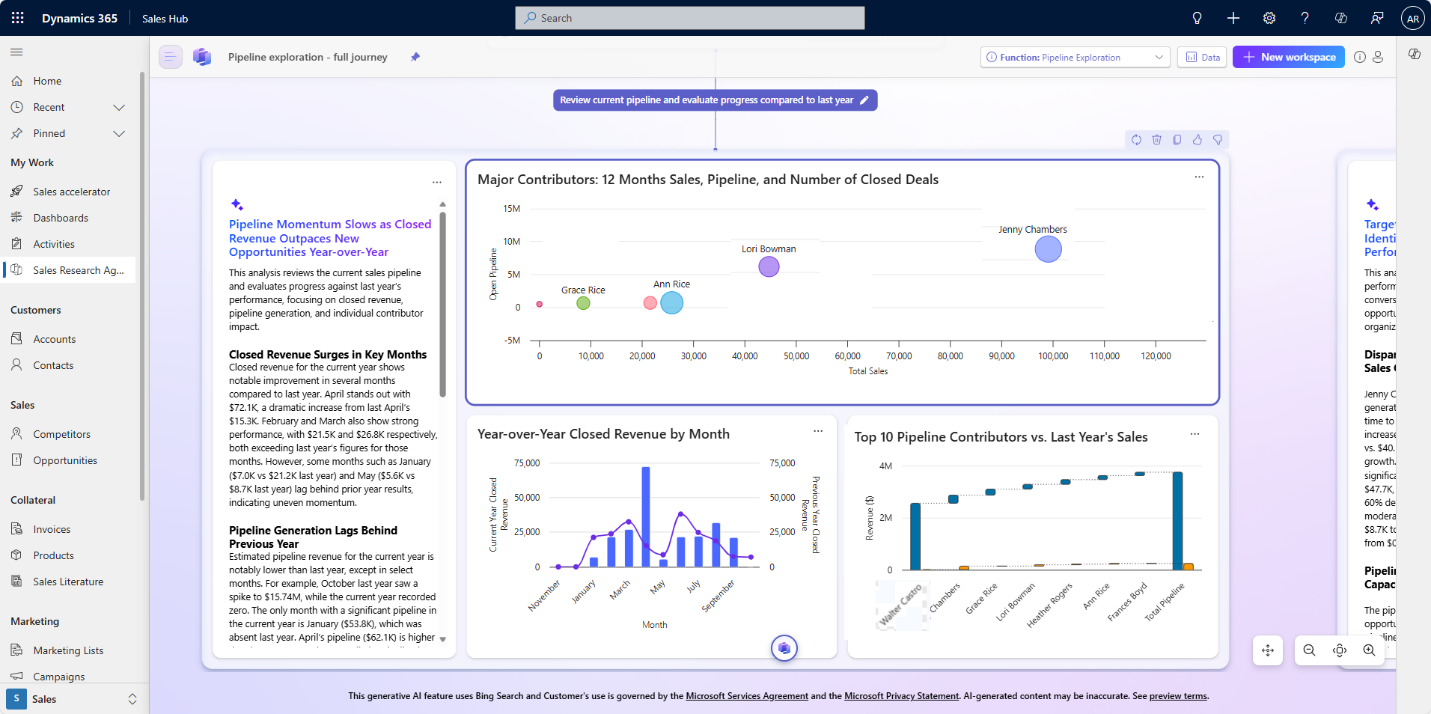Click the New workspace button
This screenshot has height=714, width=1431.
(x=1288, y=57)
